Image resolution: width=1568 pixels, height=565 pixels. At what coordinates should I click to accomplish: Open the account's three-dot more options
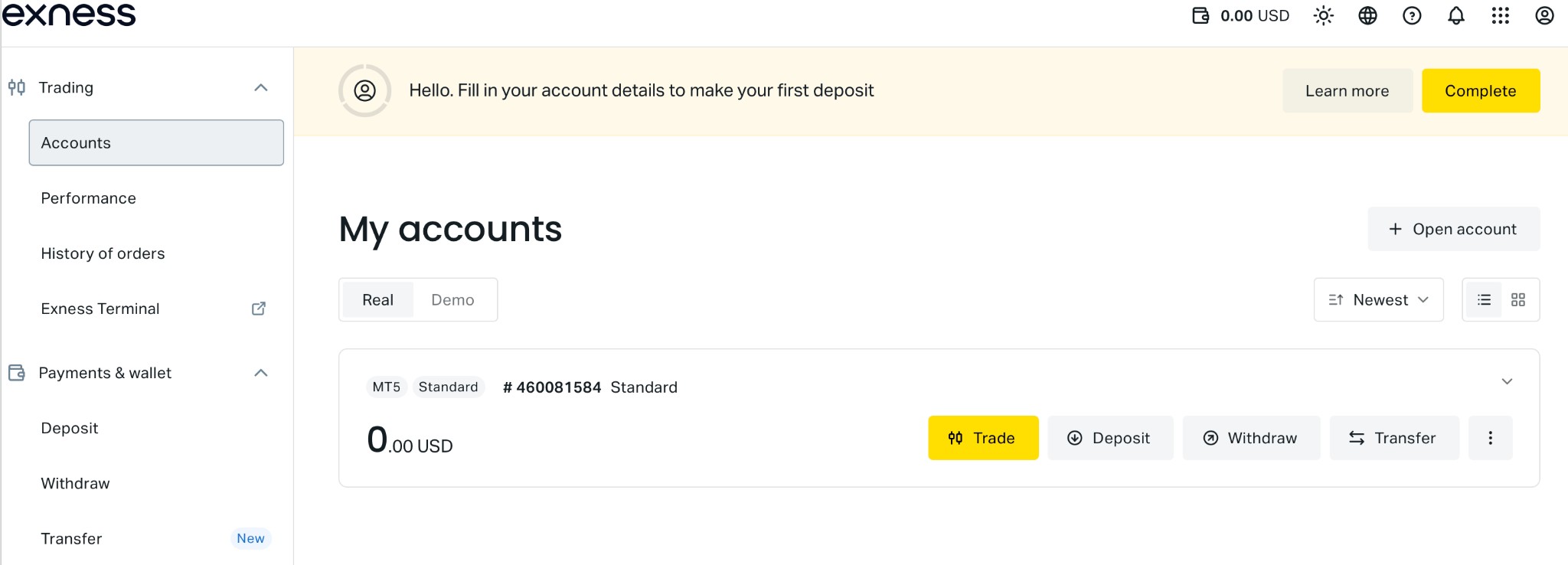pyautogui.click(x=1490, y=438)
